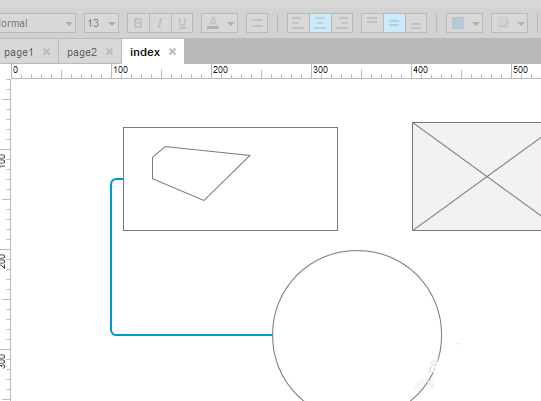
Task: Align text to top vertically
Action: (x=372, y=23)
